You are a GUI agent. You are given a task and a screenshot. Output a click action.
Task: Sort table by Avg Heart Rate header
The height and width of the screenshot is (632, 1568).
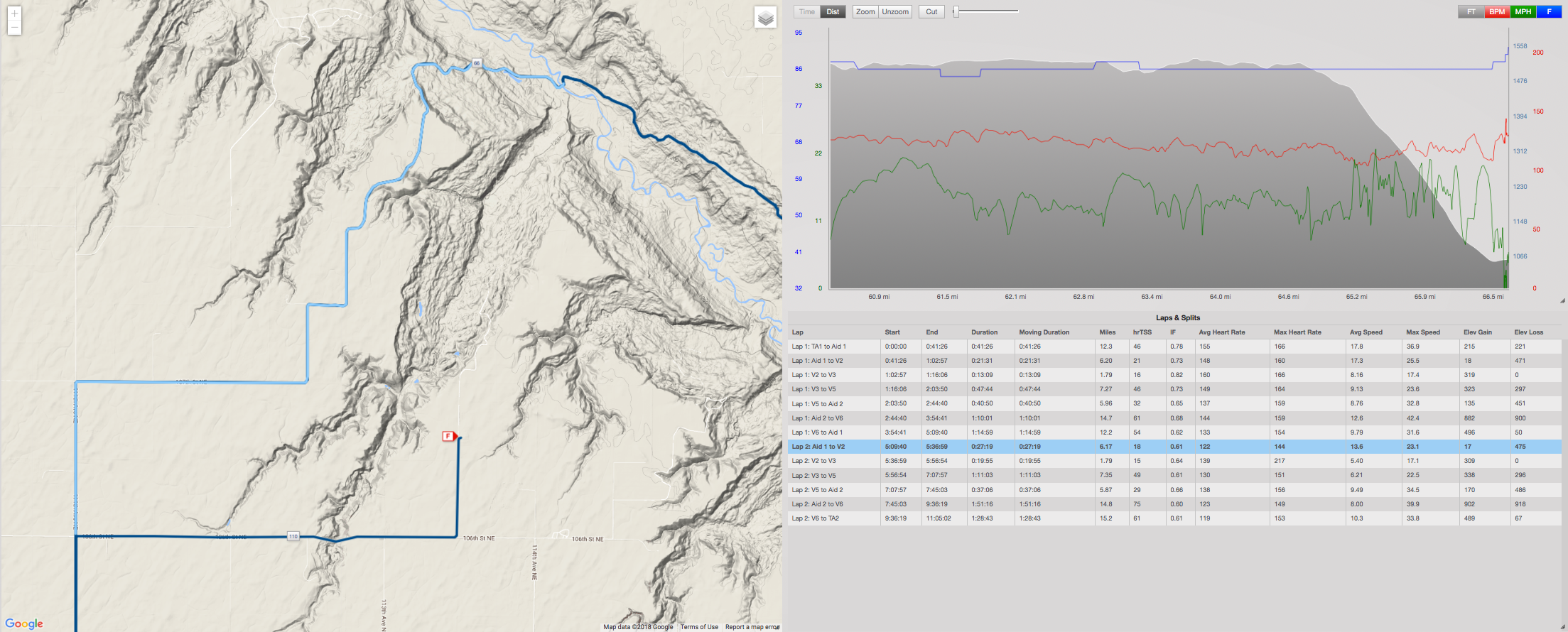pos(1222,332)
